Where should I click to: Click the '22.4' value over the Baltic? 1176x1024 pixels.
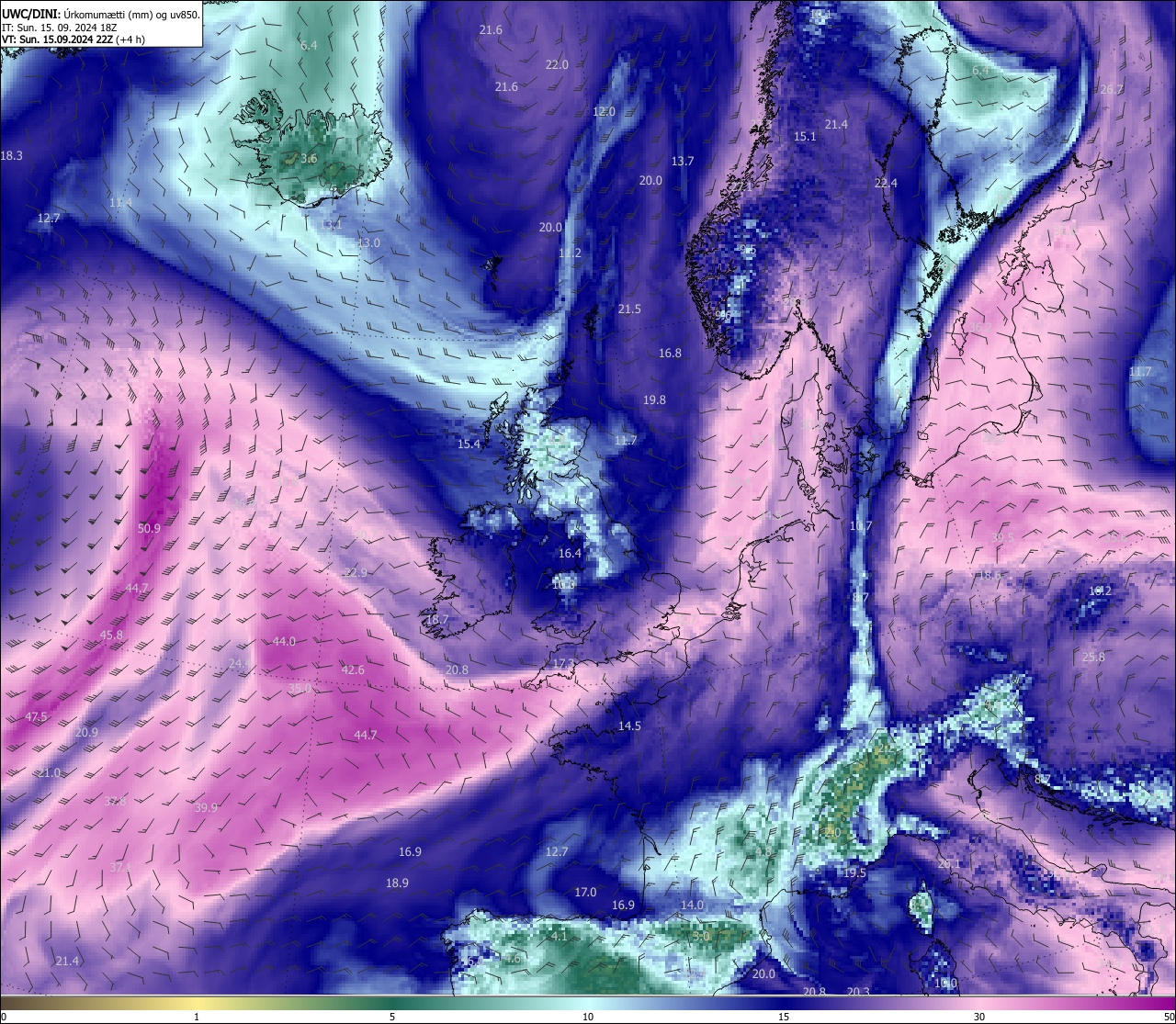pyautogui.click(x=886, y=183)
